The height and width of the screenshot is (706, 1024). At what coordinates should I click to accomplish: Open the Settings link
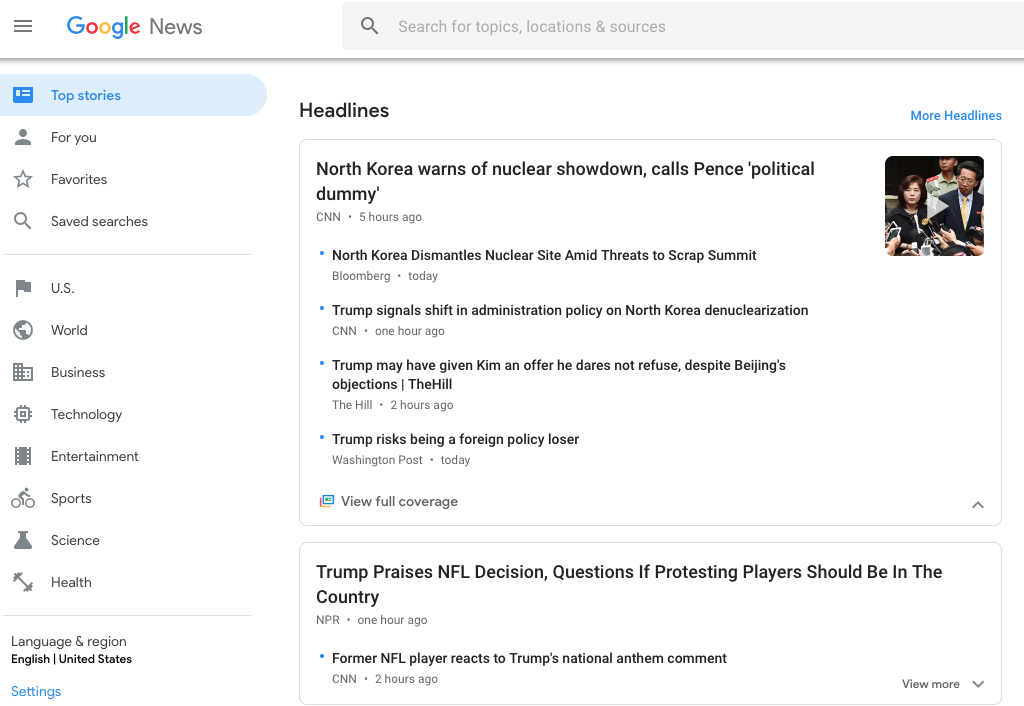click(36, 691)
